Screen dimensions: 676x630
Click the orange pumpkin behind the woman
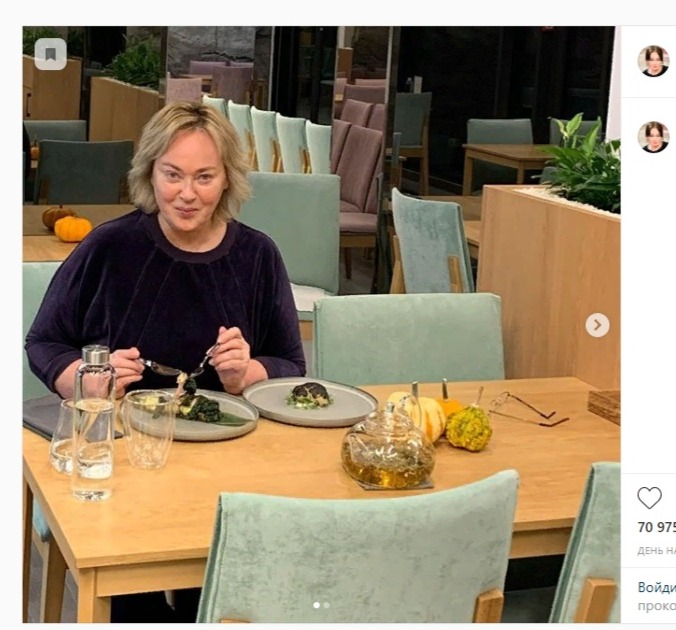click(x=73, y=228)
